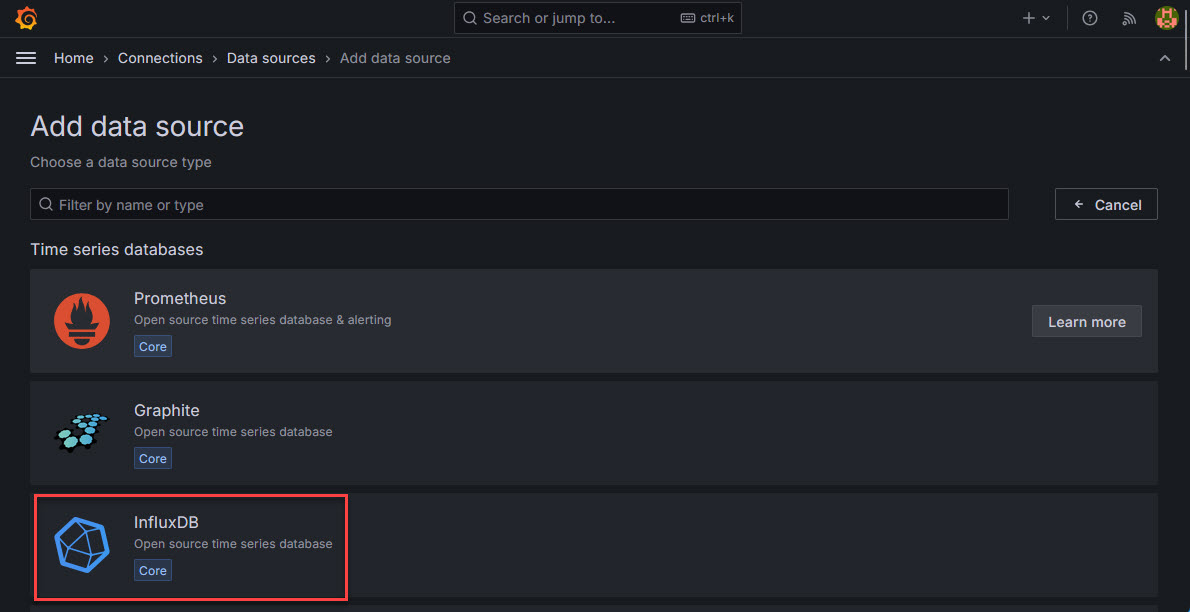This screenshot has height=612, width=1190.
Task: Click the Grafana logo in top-left corner
Action: point(26,17)
